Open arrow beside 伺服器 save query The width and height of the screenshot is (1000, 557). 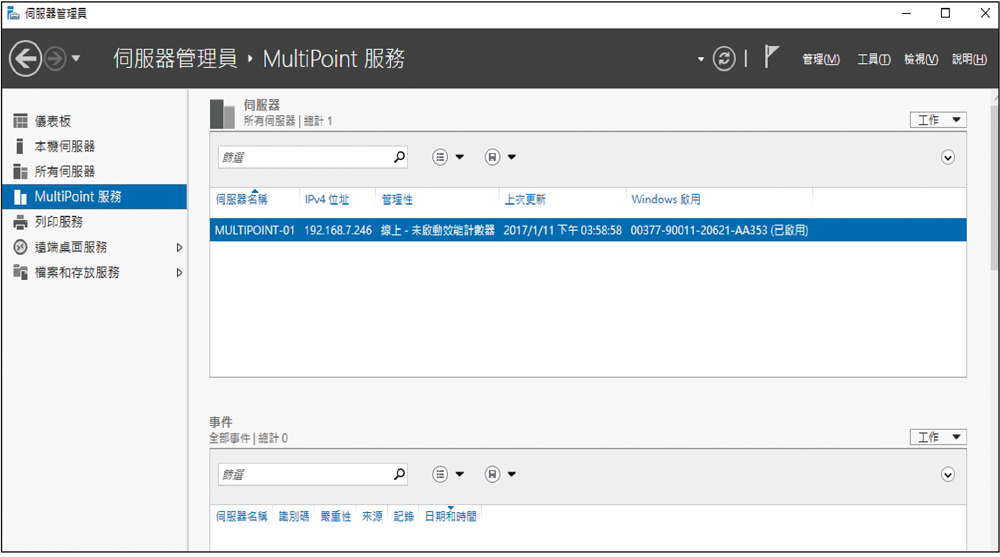click(x=511, y=157)
